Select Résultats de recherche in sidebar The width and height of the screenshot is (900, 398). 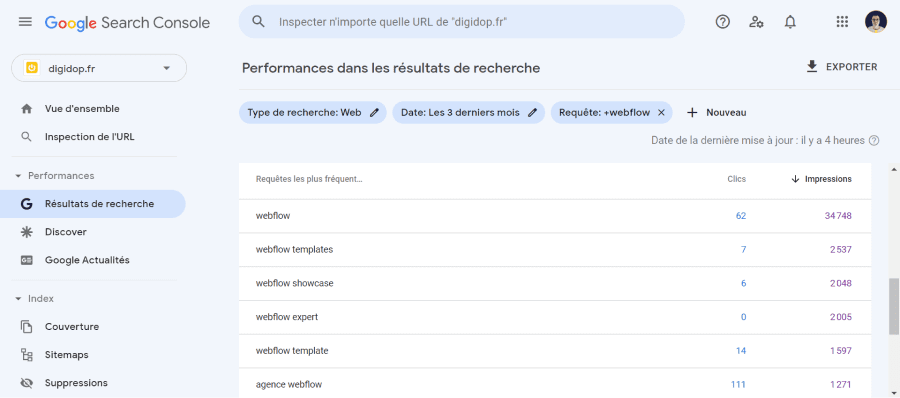pyautogui.click(x=93, y=204)
